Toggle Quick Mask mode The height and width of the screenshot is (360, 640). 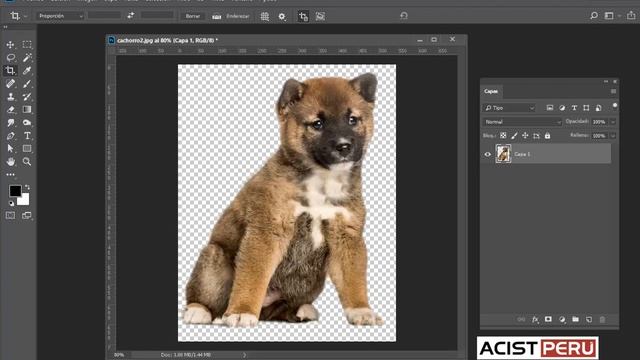[x=10, y=216]
